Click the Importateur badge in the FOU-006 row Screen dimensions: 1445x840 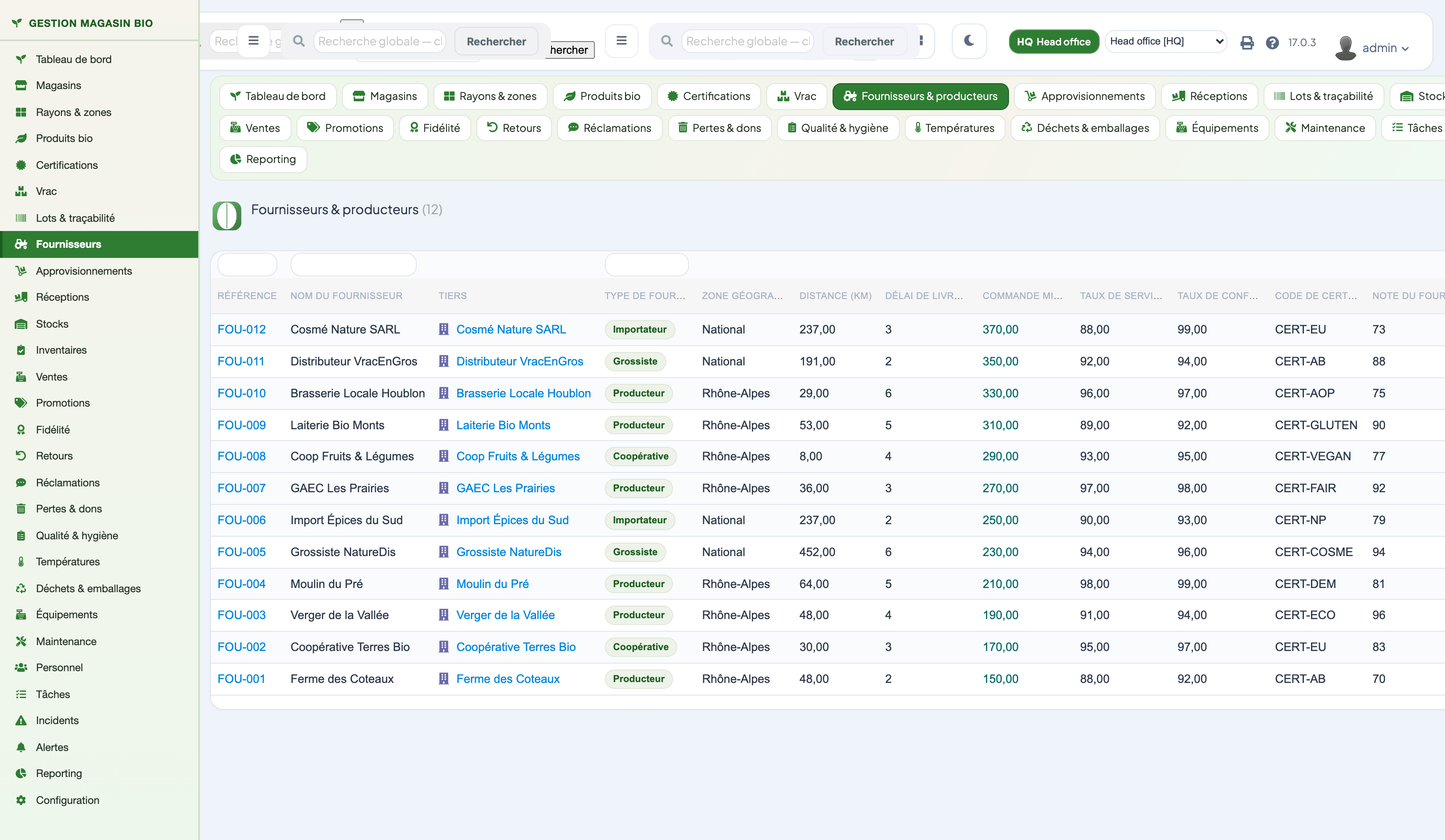640,520
